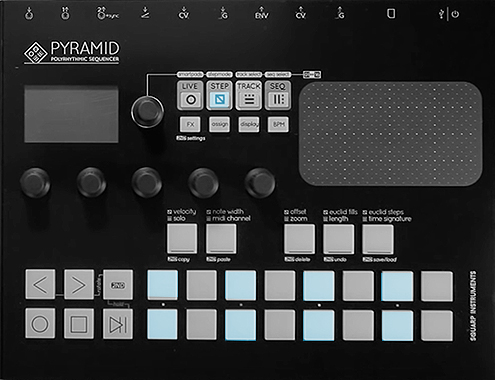Hit the stop square button

(x=79, y=323)
